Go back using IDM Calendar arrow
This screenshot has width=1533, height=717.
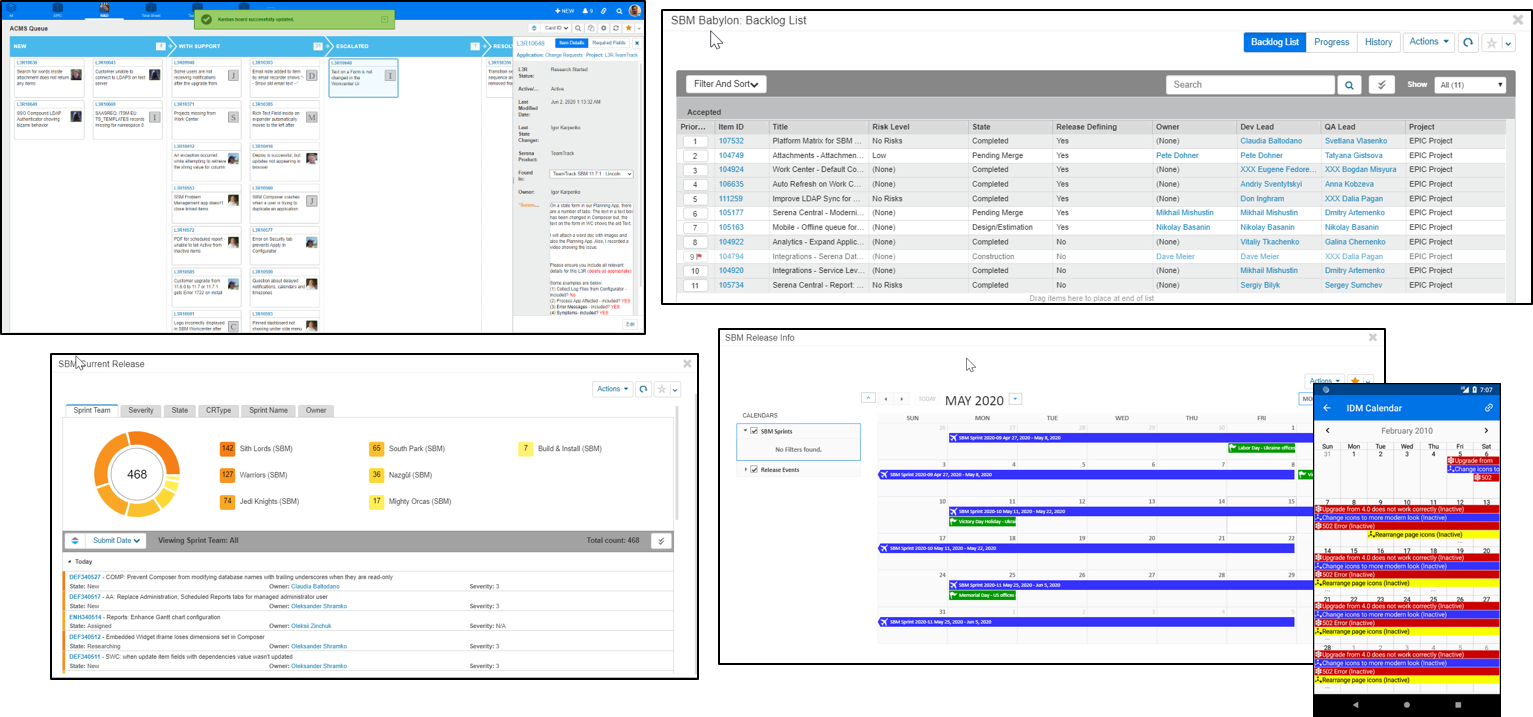[1327, 408]
